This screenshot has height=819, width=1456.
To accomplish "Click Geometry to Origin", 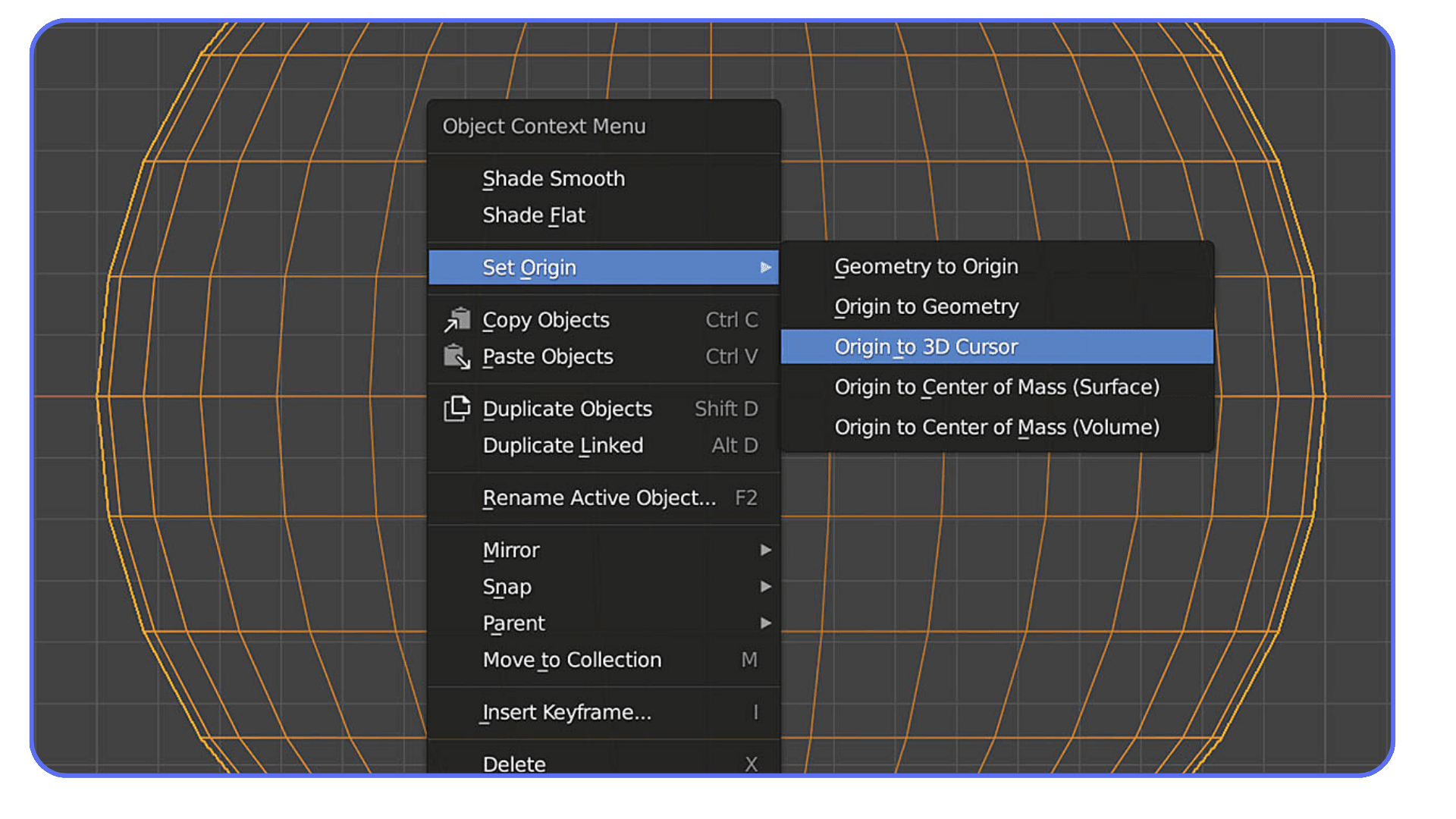I will (927, 266).
